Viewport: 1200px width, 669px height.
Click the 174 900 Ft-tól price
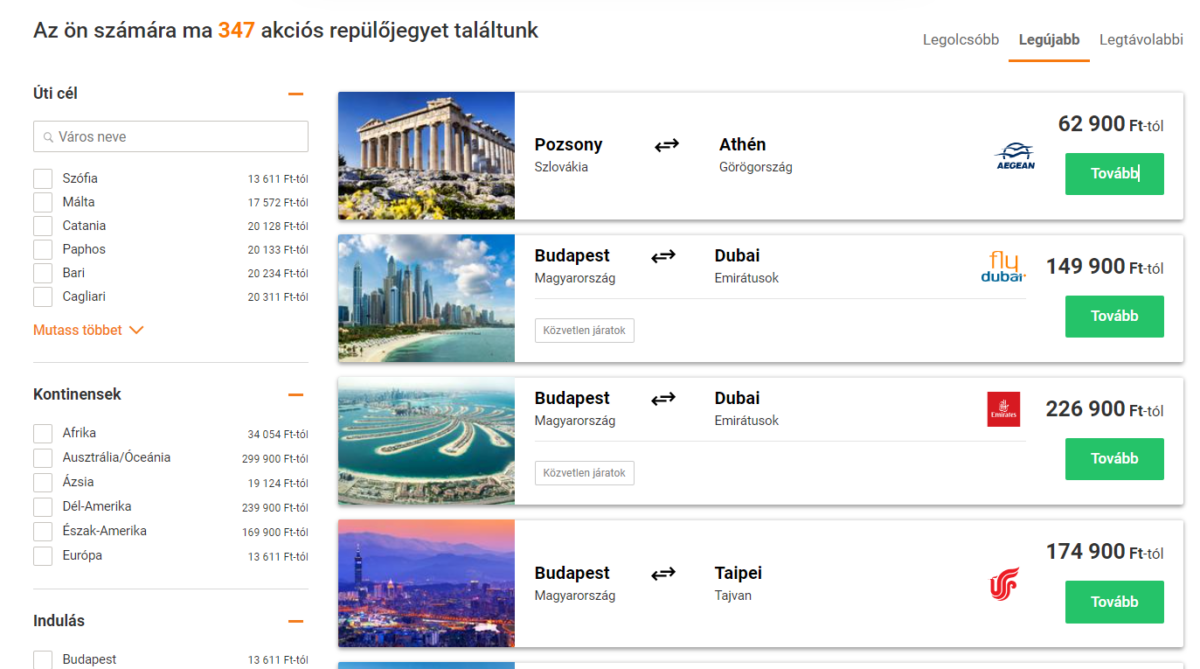tap(1105, 552)
